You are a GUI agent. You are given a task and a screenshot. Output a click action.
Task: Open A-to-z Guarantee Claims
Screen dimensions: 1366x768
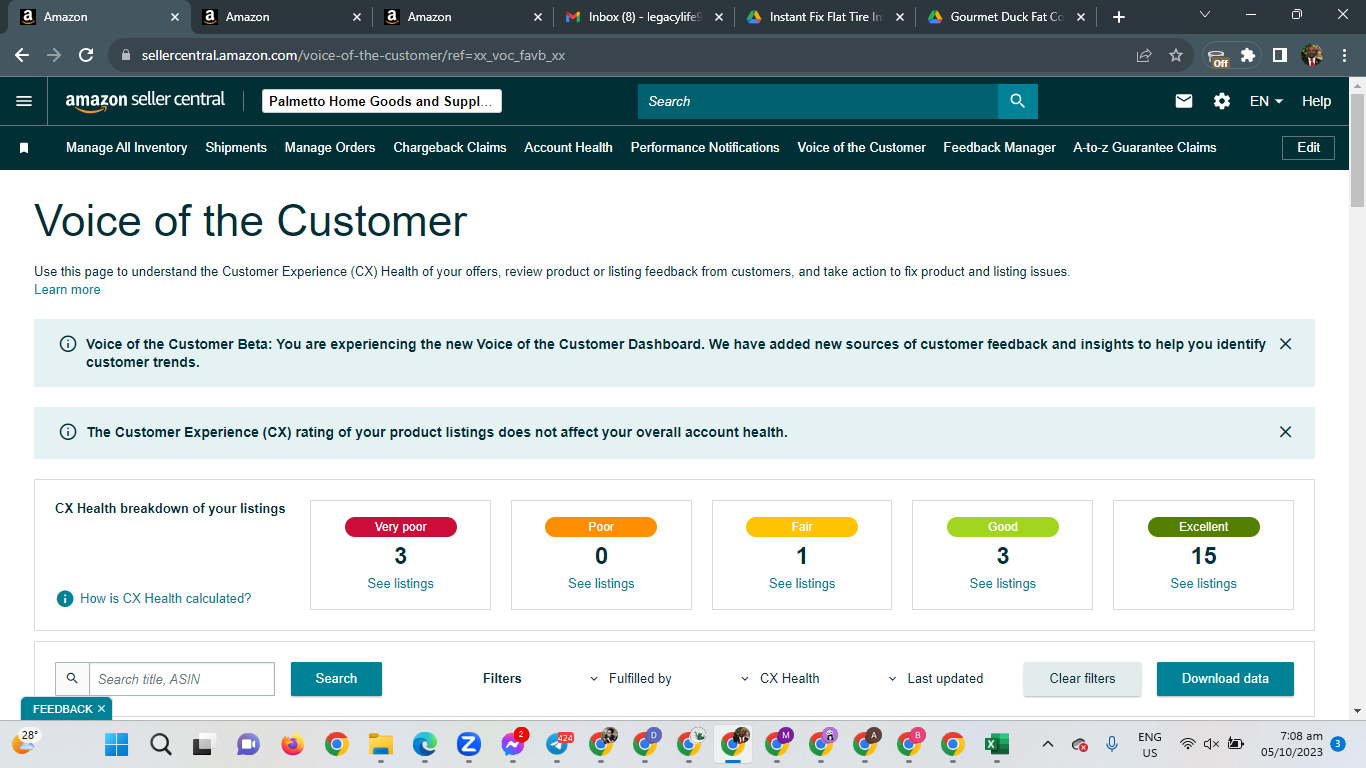(x=1145, y=147)
